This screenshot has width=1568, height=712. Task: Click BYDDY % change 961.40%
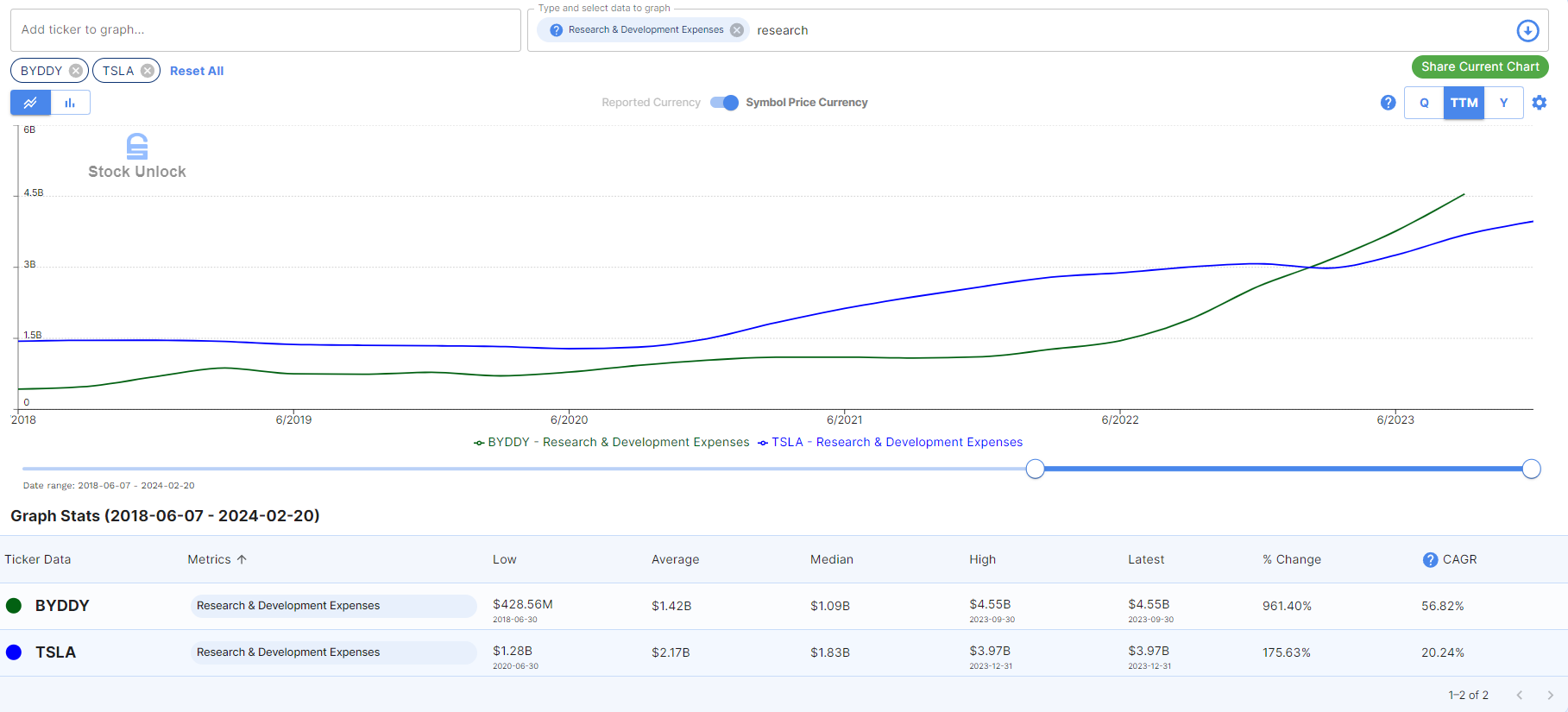tap(1287, 606)
